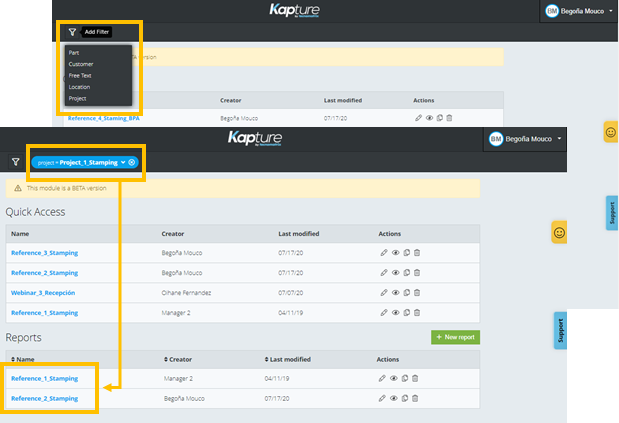Edit Reference_1_Stamping in Quick Access
This screenshot has width=619, height=423.
point(384,313)
